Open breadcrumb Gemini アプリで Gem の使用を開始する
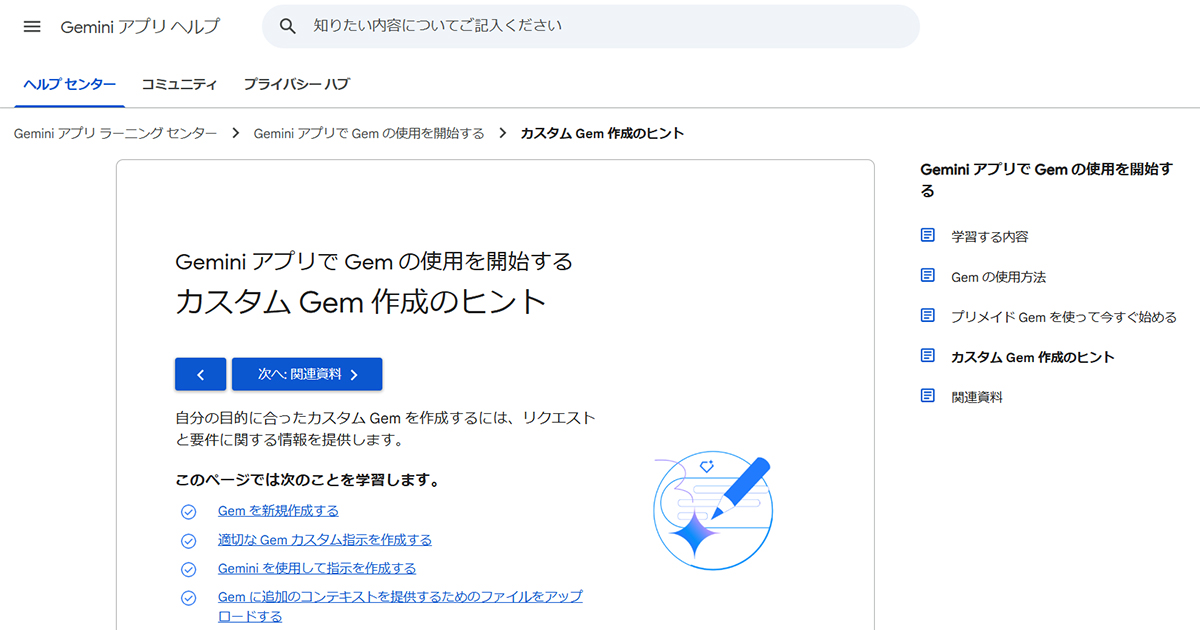The width and height of the screenshot is (1200, 630). [x=369, y=133]
